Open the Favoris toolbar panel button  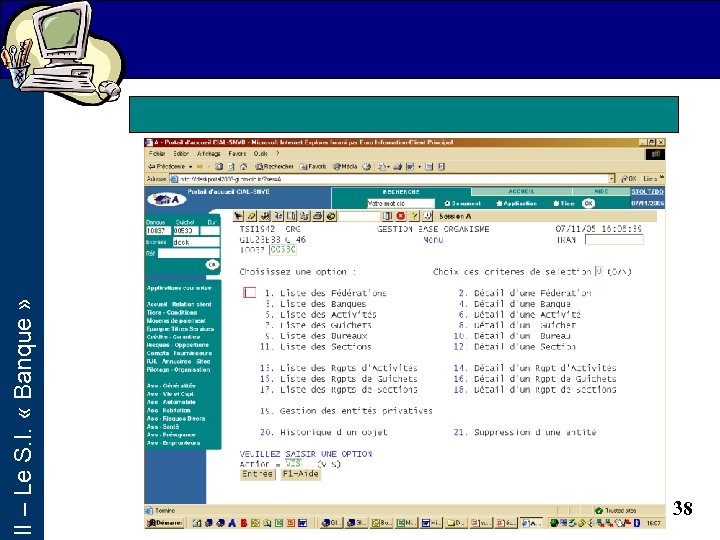point(313,167)
